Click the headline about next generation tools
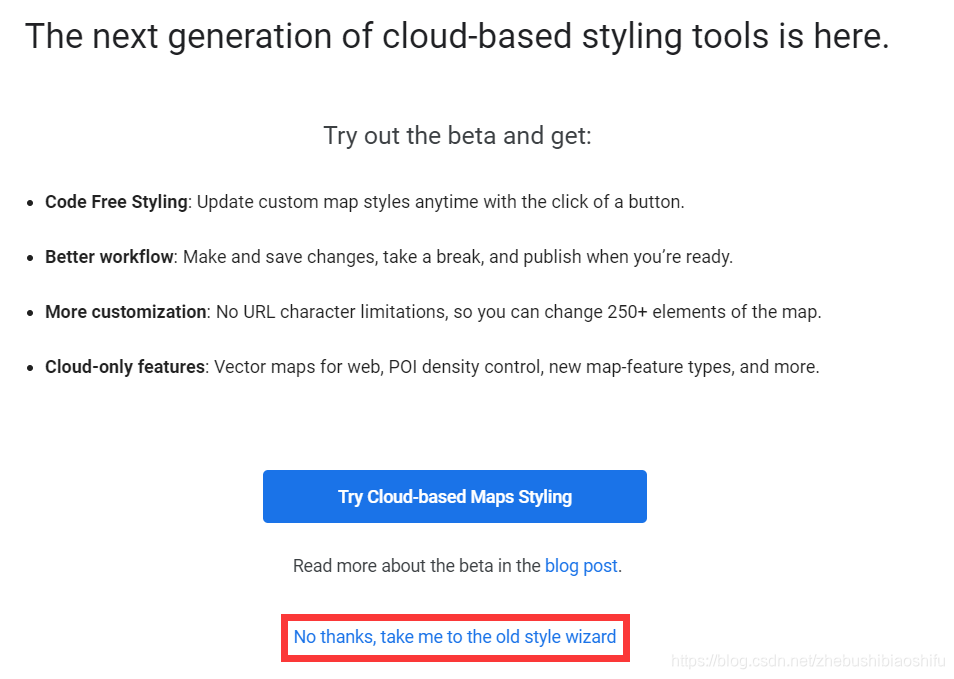 (x=457, y=37)
